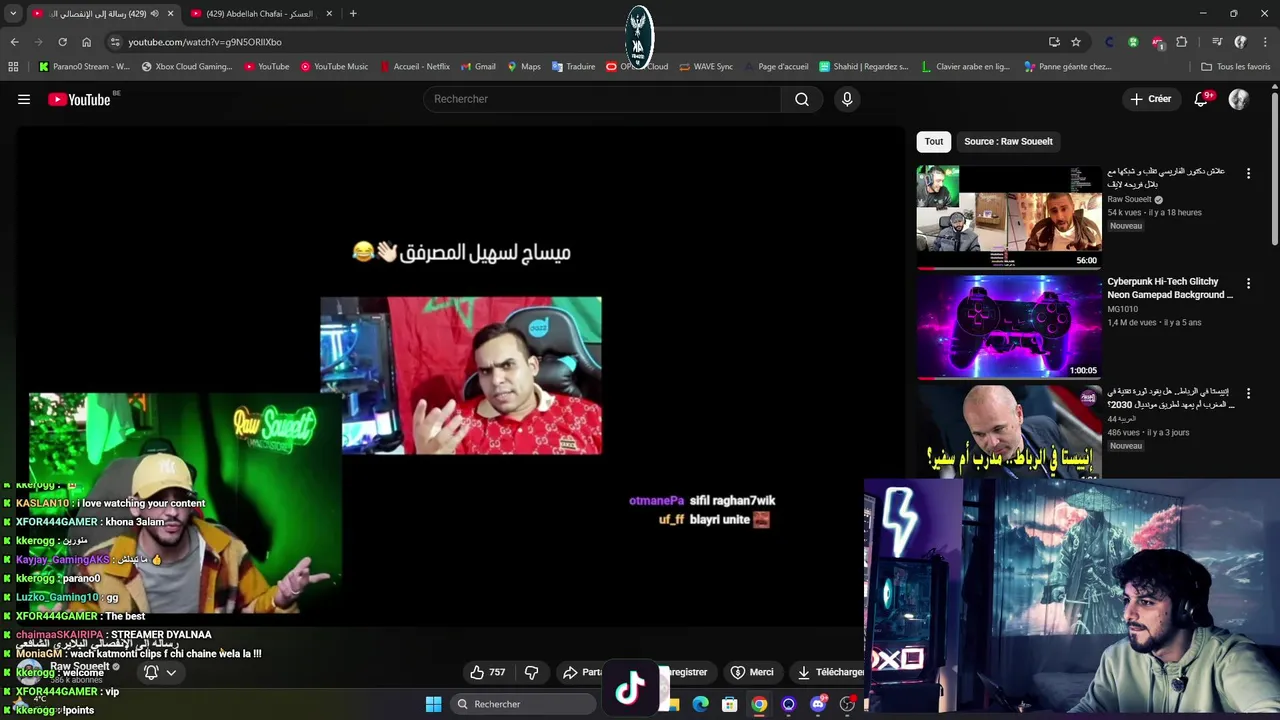This screenshot has width=1280, height=720.
Task: Switch to Chrome in the taskbar
Action: (x=759, y=704)
